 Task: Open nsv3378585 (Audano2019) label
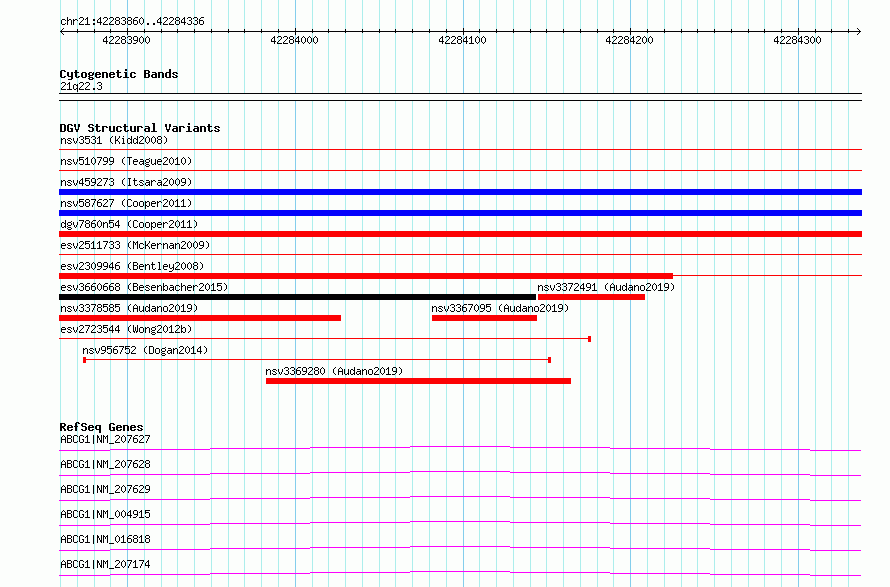[129, 308]
